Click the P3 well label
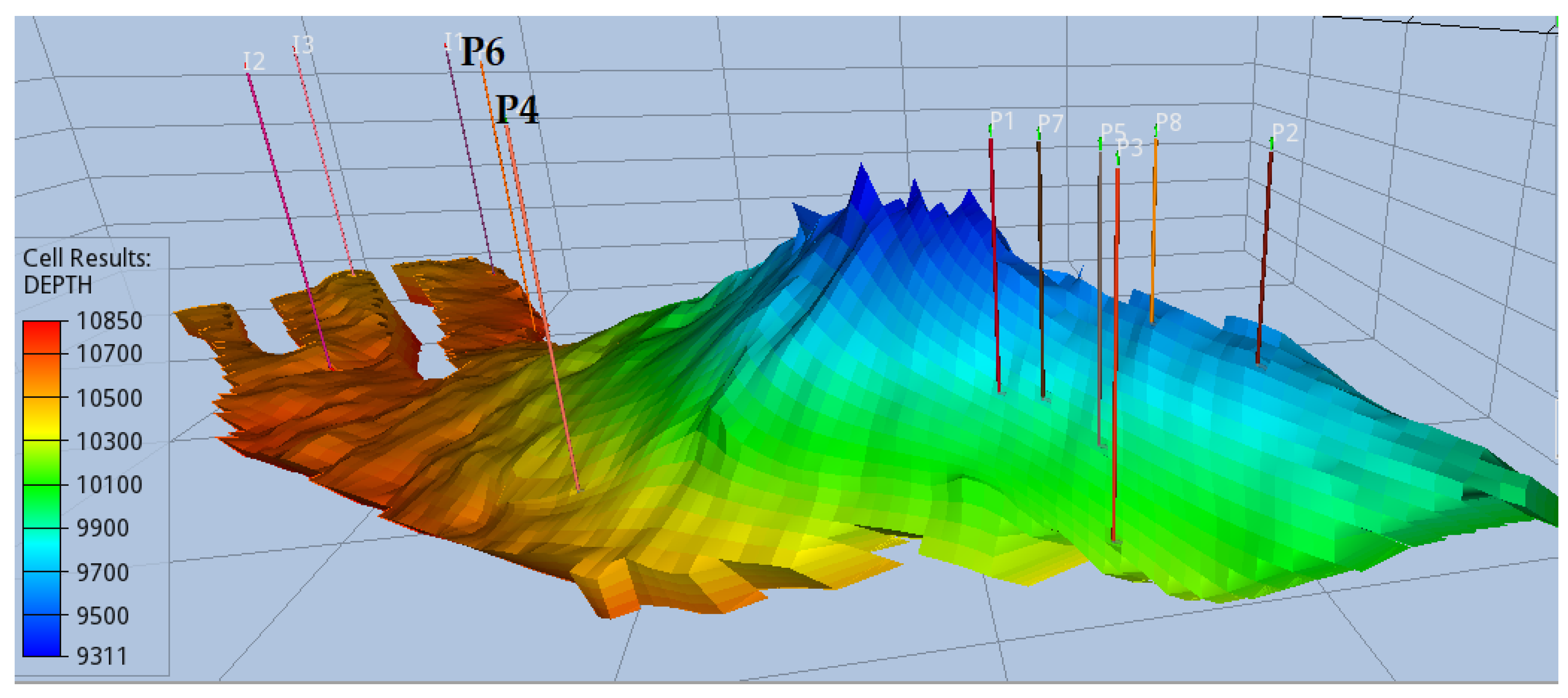 1130,147
